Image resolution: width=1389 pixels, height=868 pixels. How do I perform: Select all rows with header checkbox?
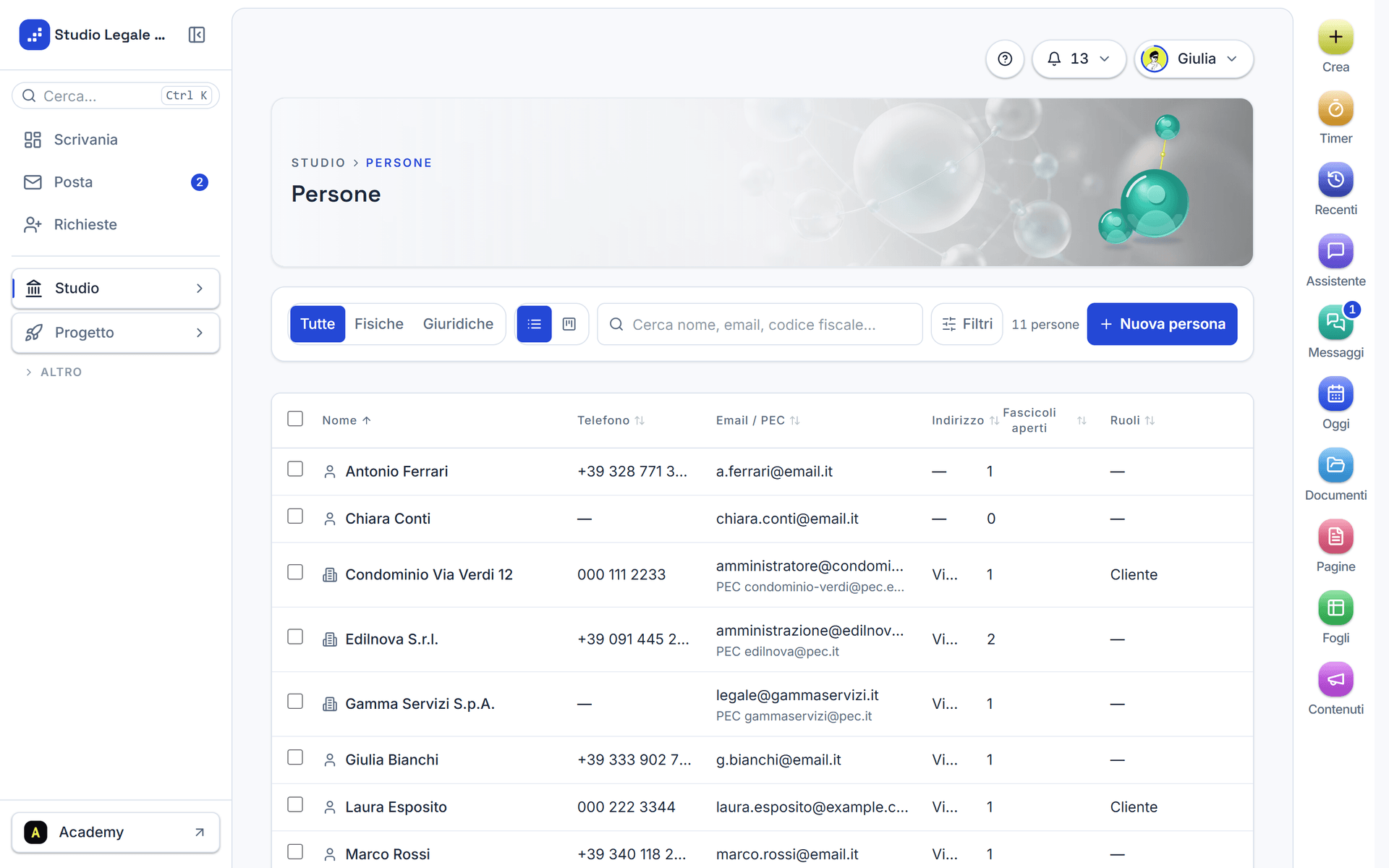click(x=295, y=419)
